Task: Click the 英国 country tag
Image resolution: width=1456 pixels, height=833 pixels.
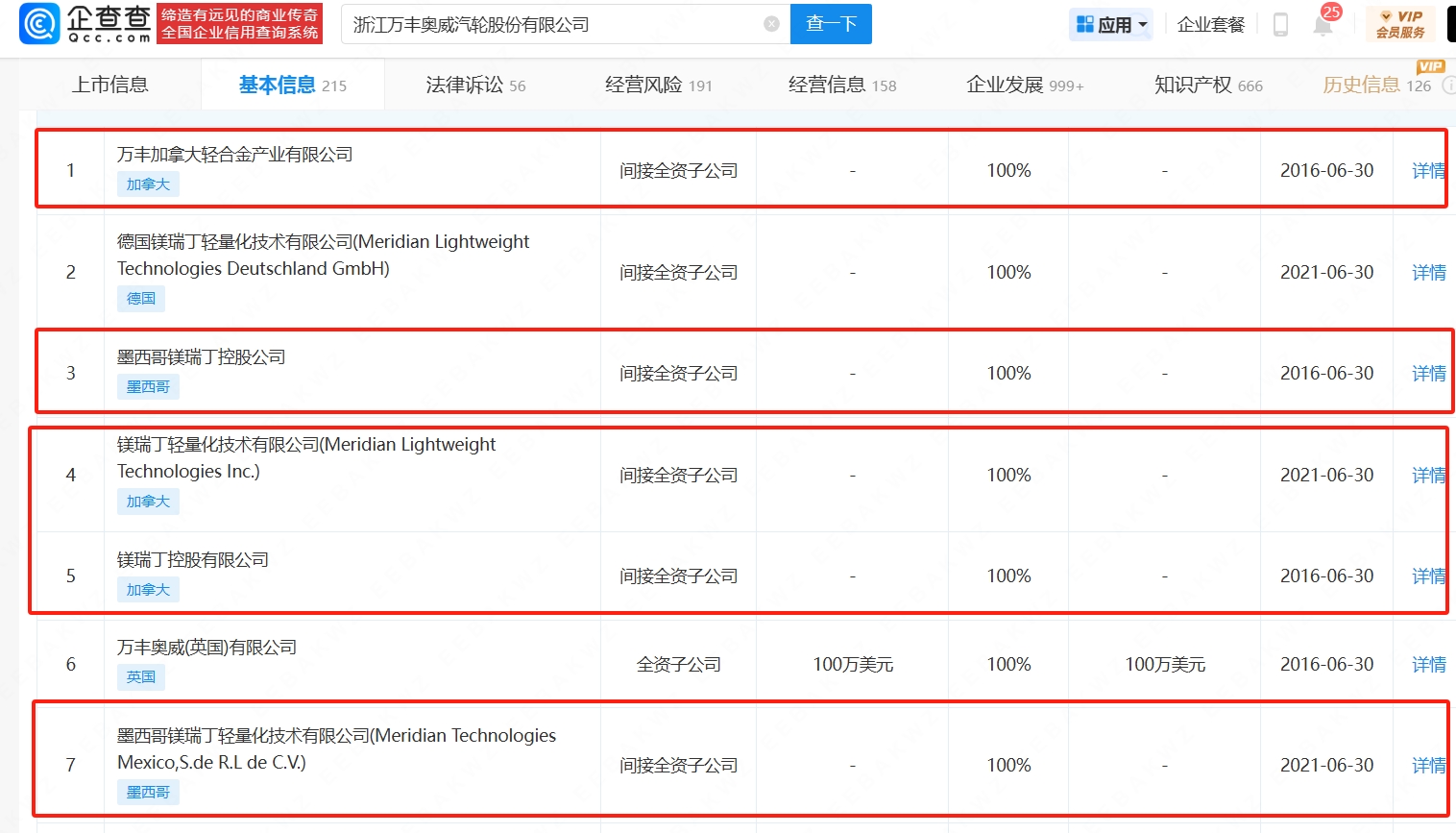Action: pos(141,677)
